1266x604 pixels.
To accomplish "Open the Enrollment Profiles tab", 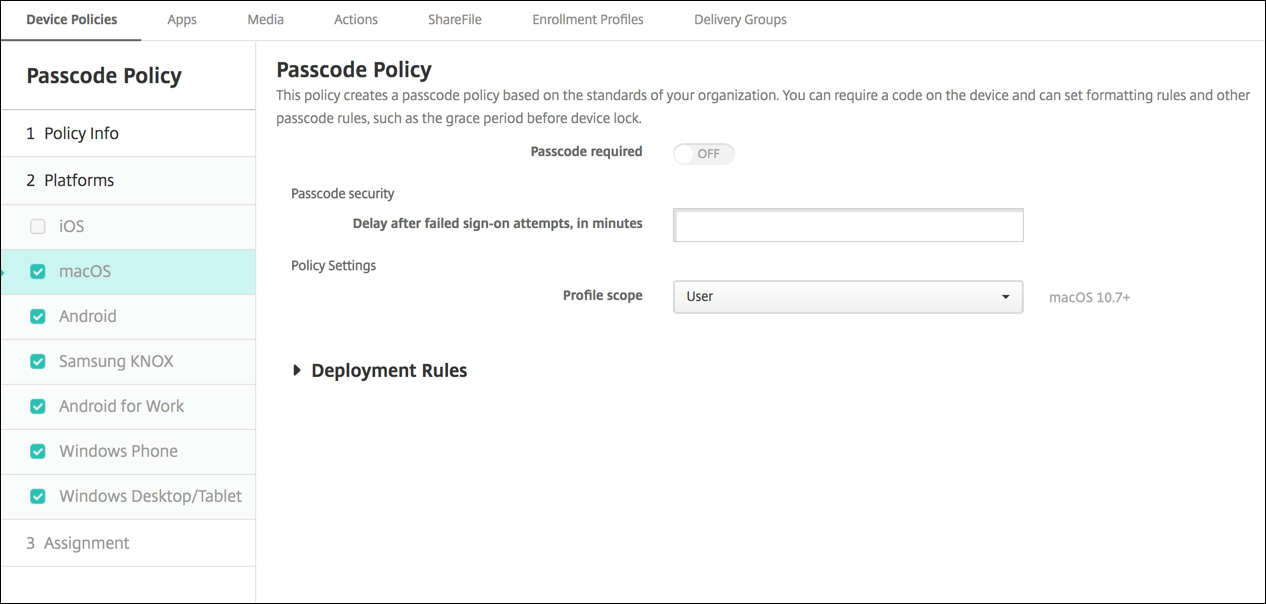I will [x=588, y=20].
